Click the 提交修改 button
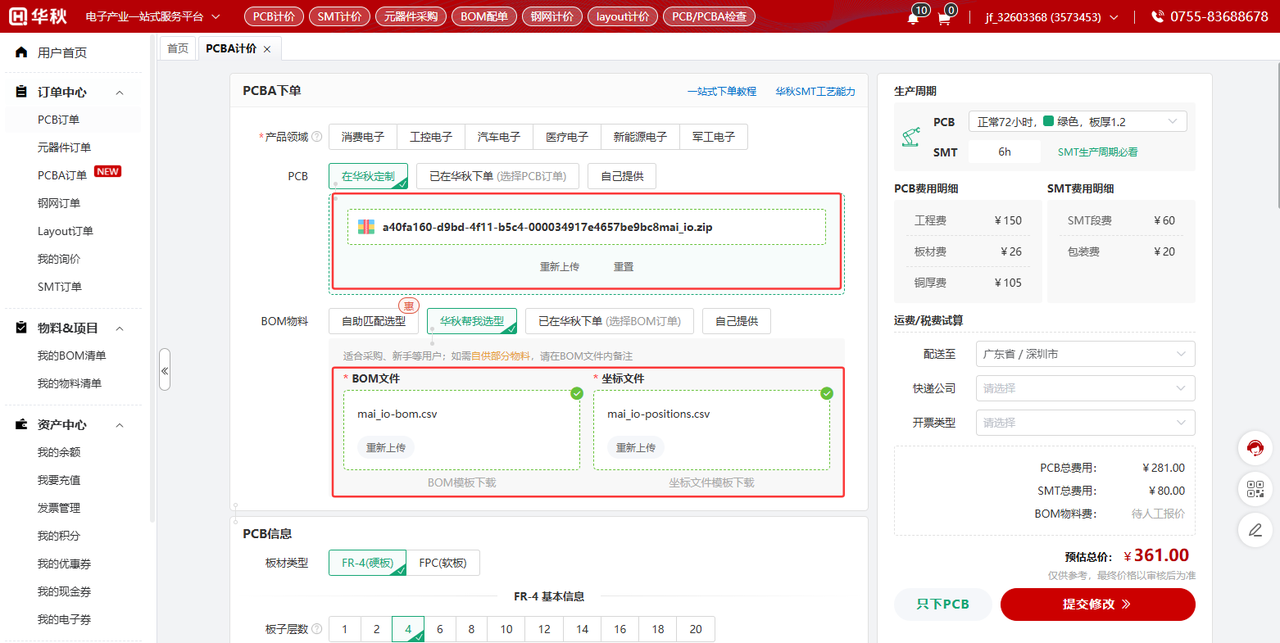This screenshot has width=1280, height=643. pyautogui.click(x=1097, y=604)
